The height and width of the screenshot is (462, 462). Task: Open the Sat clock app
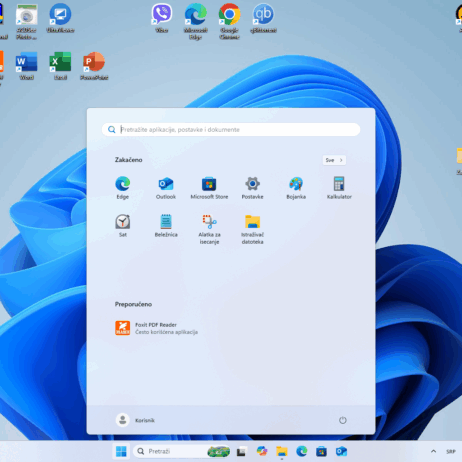123,226
